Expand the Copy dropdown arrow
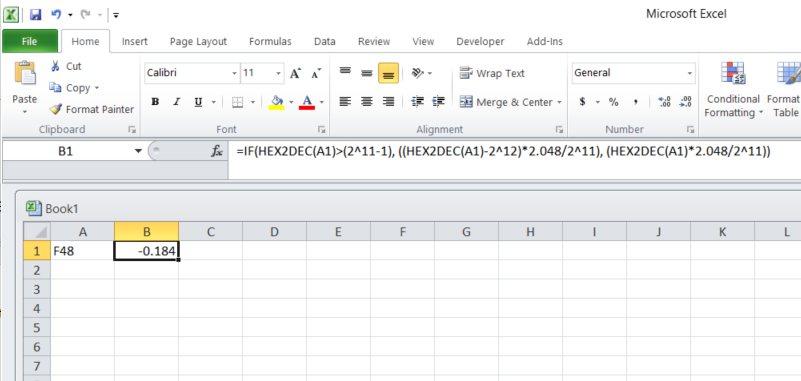Screen dimensions: 801x381 coord(97,88)
